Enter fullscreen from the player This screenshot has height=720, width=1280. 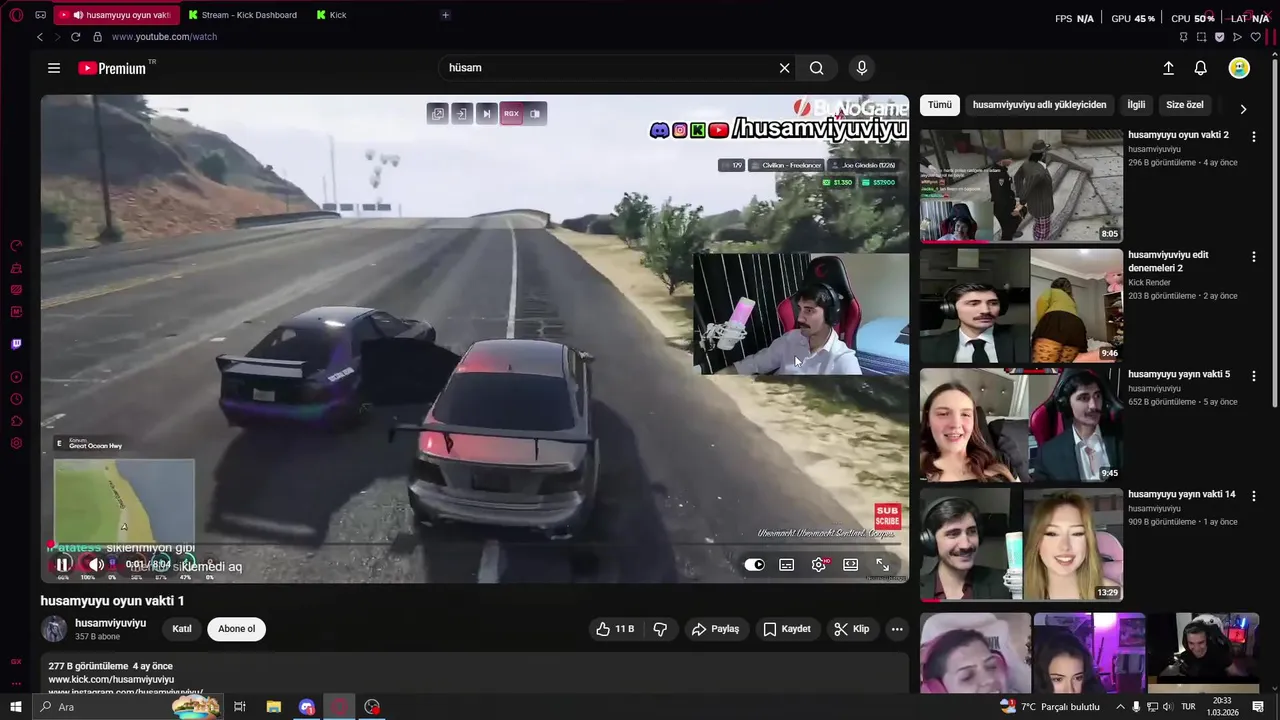(x=882, y=565)
